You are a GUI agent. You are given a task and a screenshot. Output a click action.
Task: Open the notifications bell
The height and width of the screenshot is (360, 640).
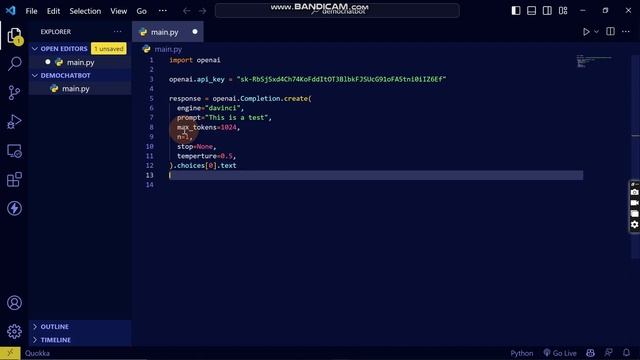[x=627, y=353]
